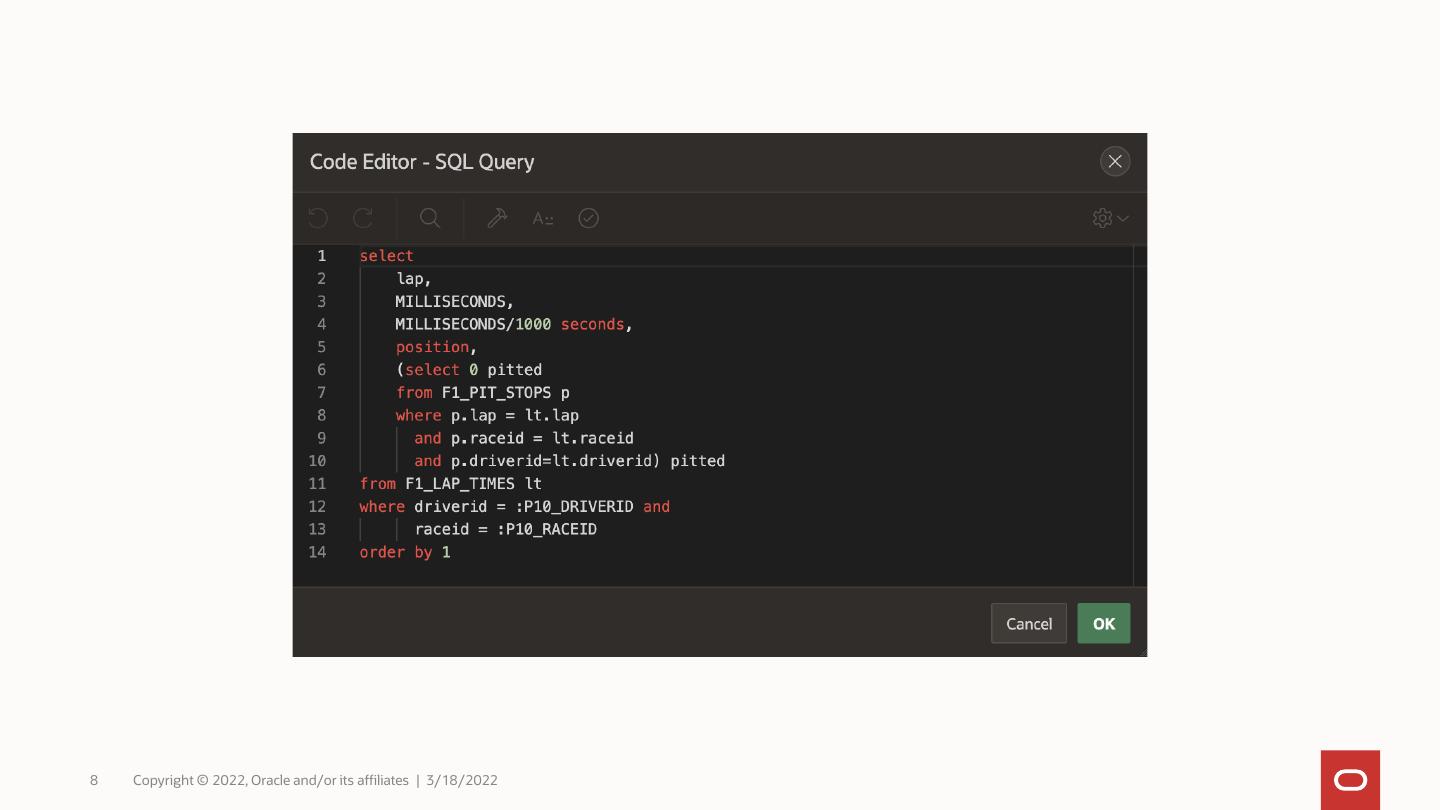This screenshot has width=1440, height=810.
Task: Validate the SQL with the checkmark icon
Action: point(589,218)
